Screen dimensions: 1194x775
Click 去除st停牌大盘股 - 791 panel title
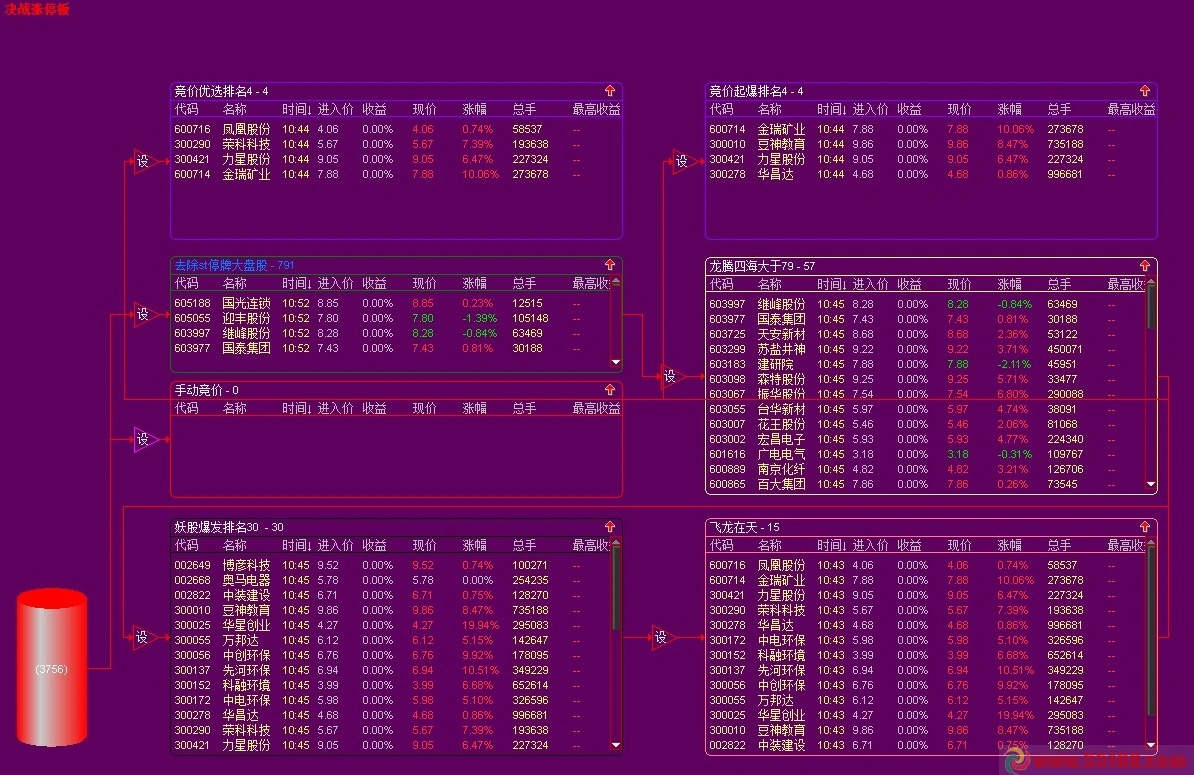tap(235, 265)
